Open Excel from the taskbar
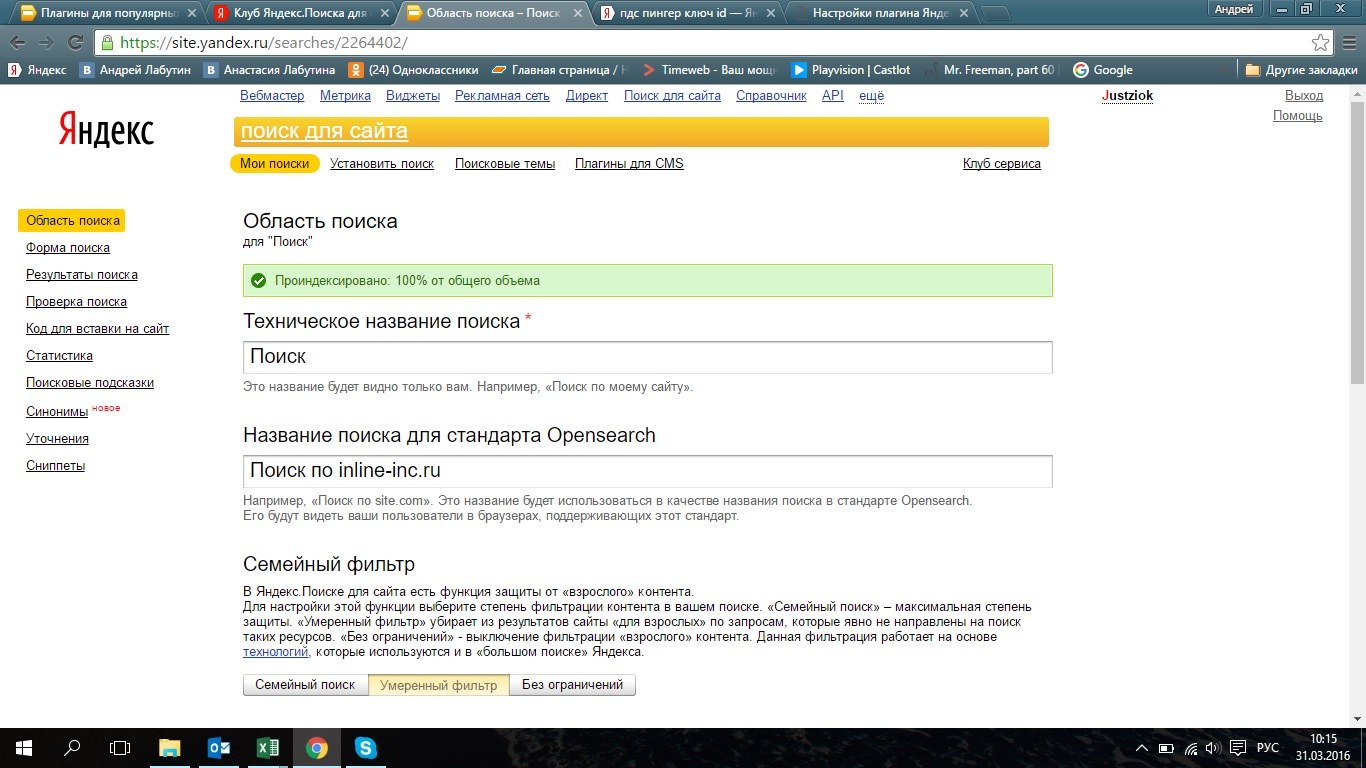Image resolution: width=1366 pixels, height=768 pixels. (267, 748)
